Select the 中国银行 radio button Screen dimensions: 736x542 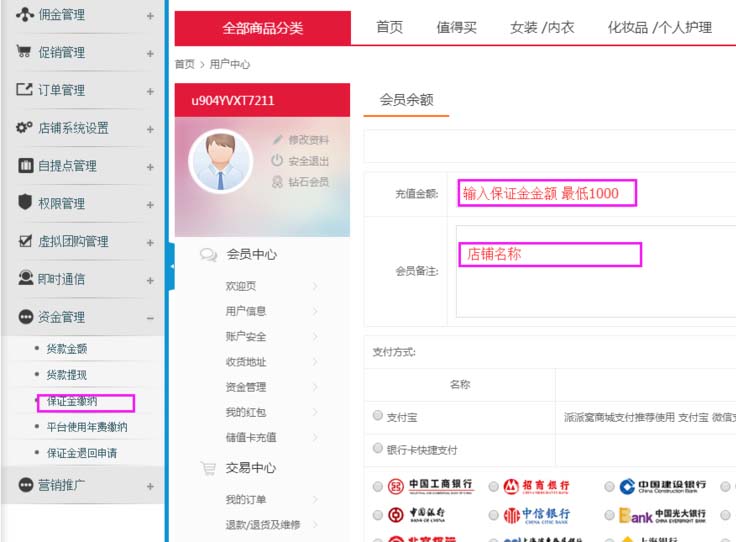378,515
